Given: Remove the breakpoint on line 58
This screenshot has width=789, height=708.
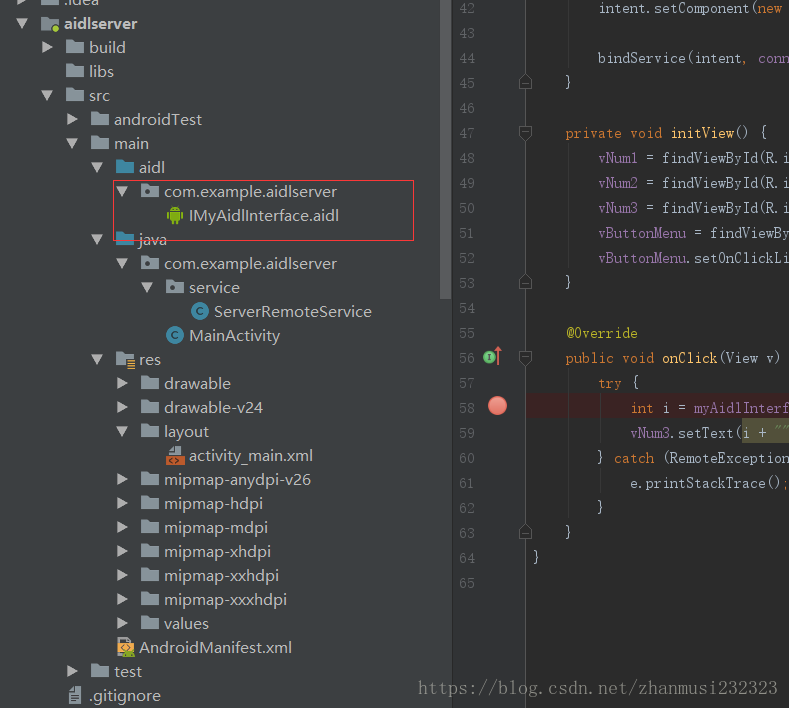Looking at the screenshot, I should pyautogui.click(x=497, y=406).
